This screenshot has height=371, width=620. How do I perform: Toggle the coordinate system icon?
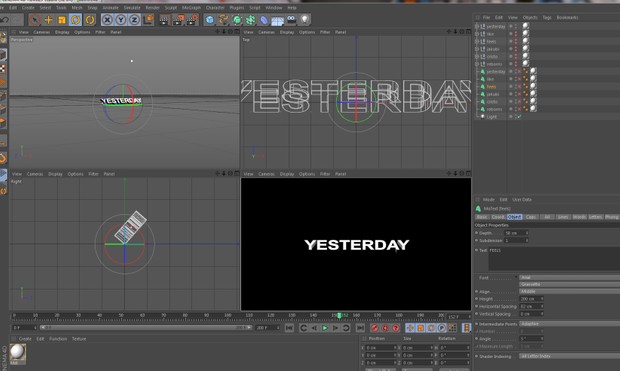(148, 19)
